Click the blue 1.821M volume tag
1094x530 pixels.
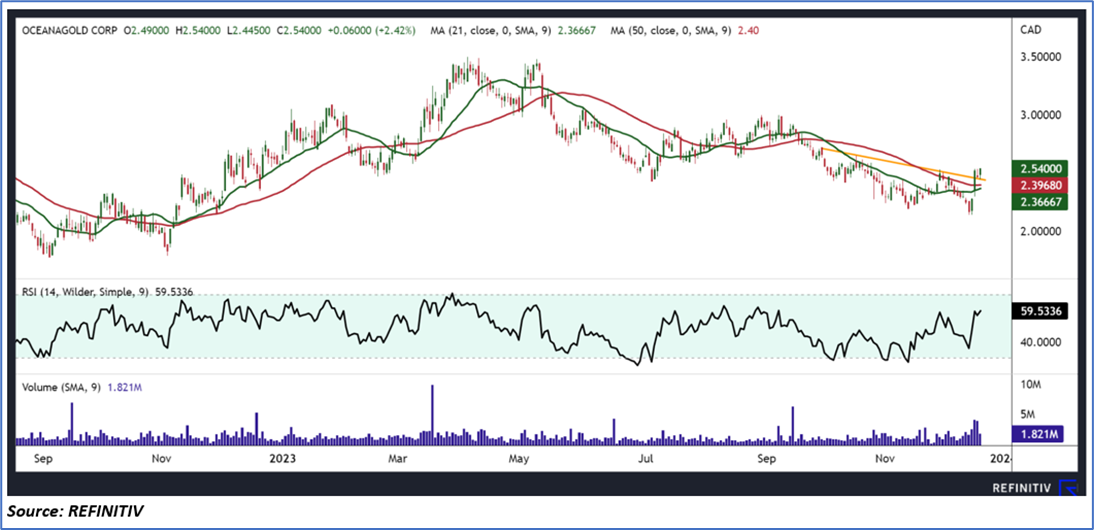point(1040,434)
